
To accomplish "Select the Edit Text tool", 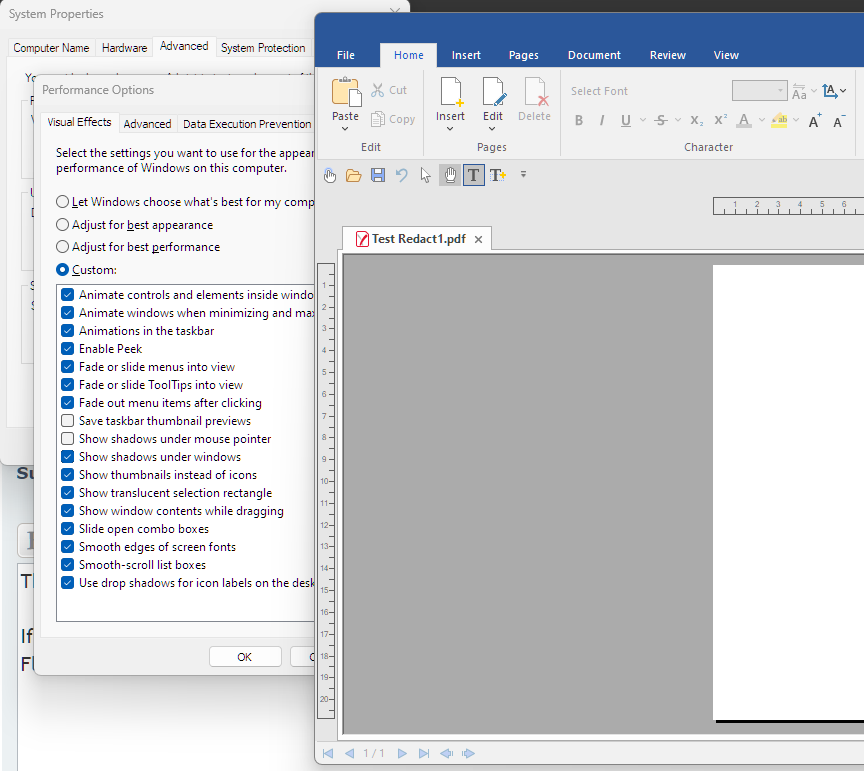I will click(473, 175).
